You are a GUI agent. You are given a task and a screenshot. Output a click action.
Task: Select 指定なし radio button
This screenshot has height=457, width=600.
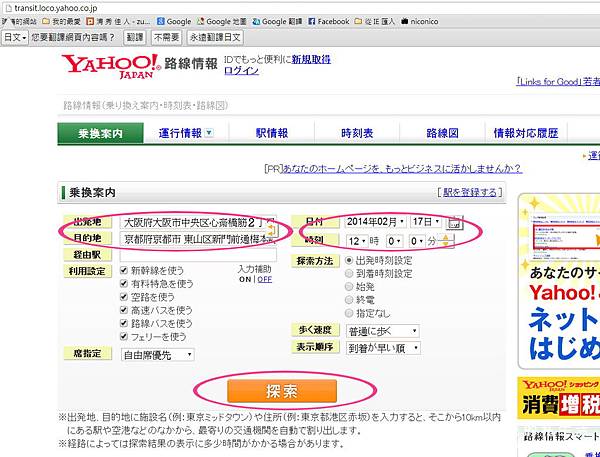coord(349,313)
